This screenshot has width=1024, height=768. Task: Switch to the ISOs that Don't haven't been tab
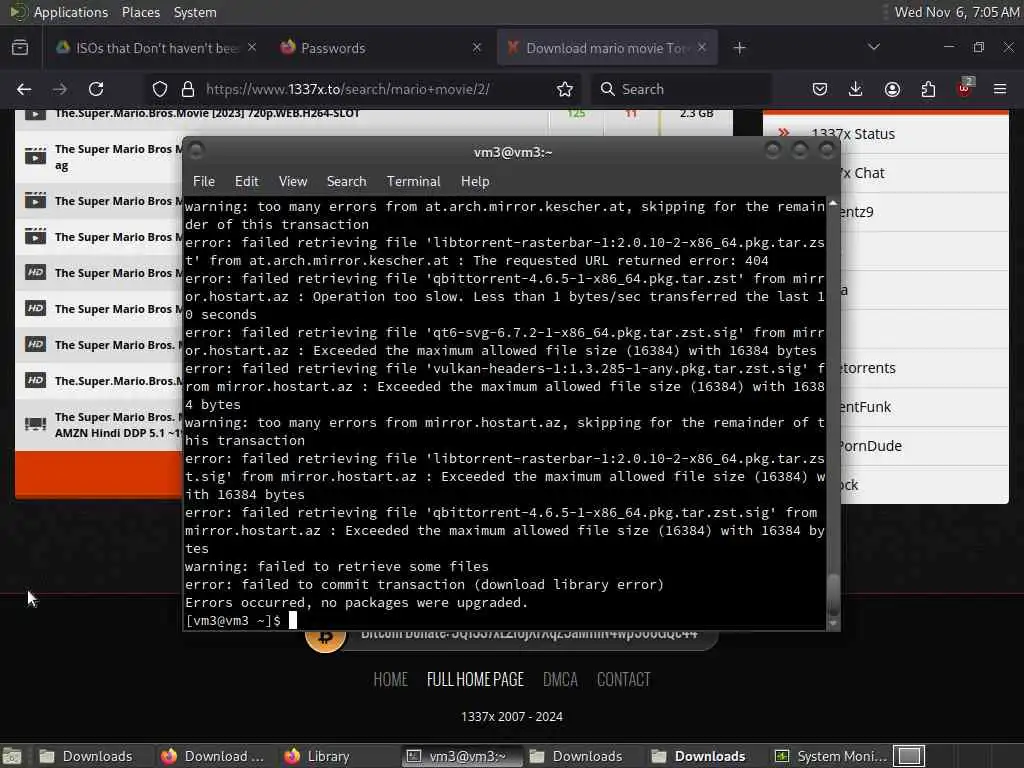155,48
